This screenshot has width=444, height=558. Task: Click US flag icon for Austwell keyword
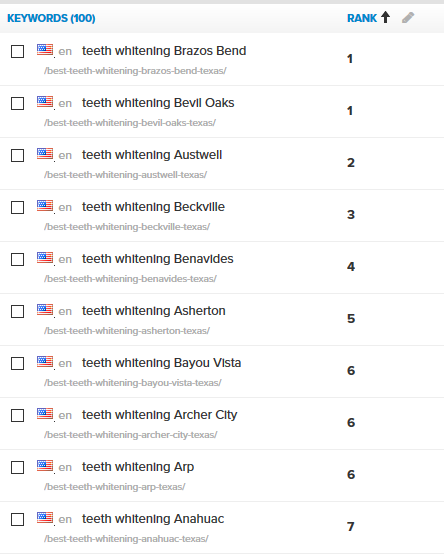tap(45, 153)
